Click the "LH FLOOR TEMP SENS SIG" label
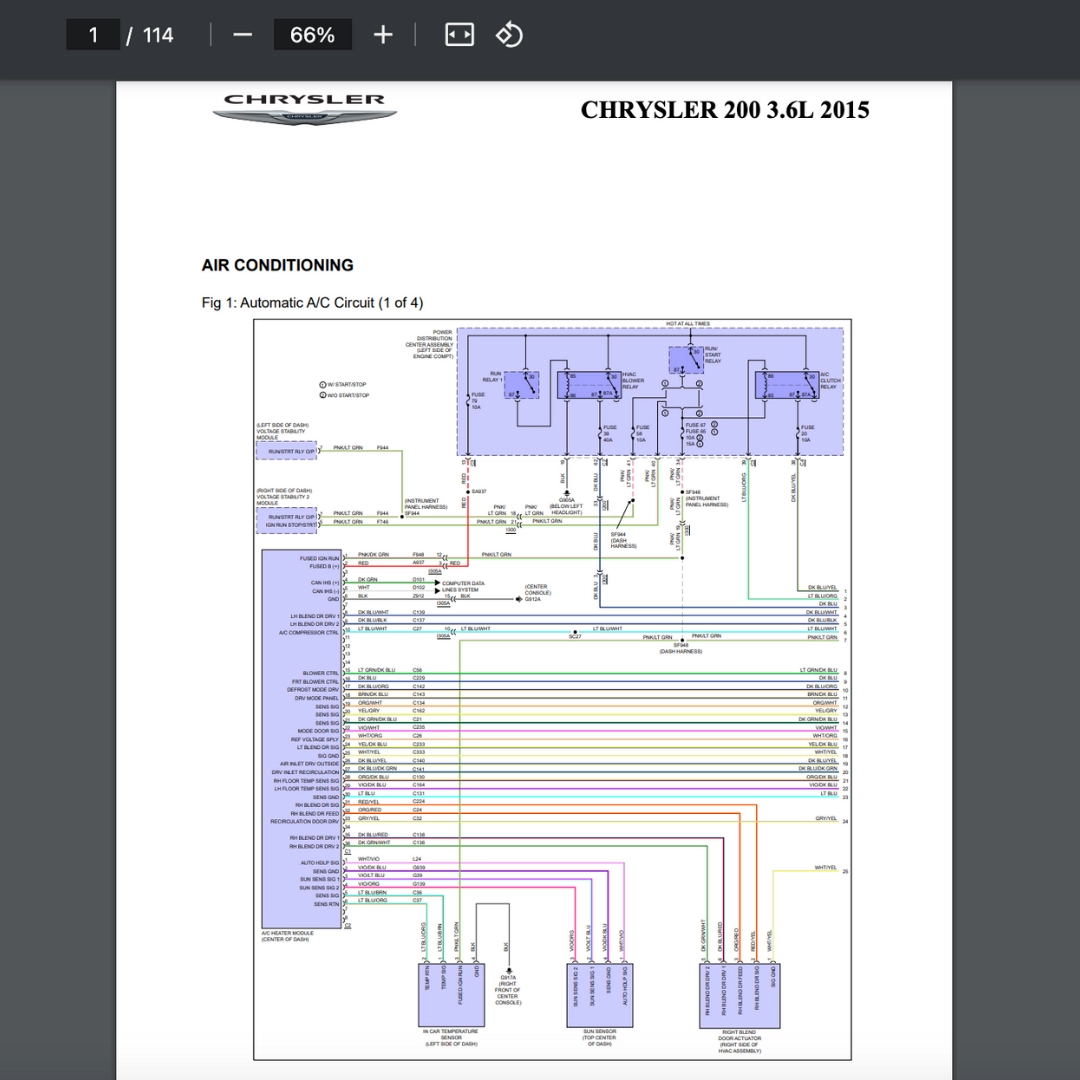 307,789
